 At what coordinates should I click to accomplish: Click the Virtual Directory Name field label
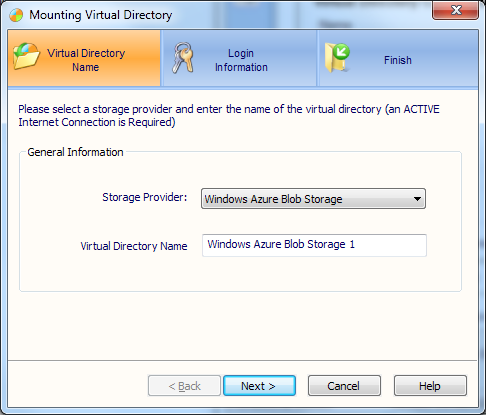(134, 246)
